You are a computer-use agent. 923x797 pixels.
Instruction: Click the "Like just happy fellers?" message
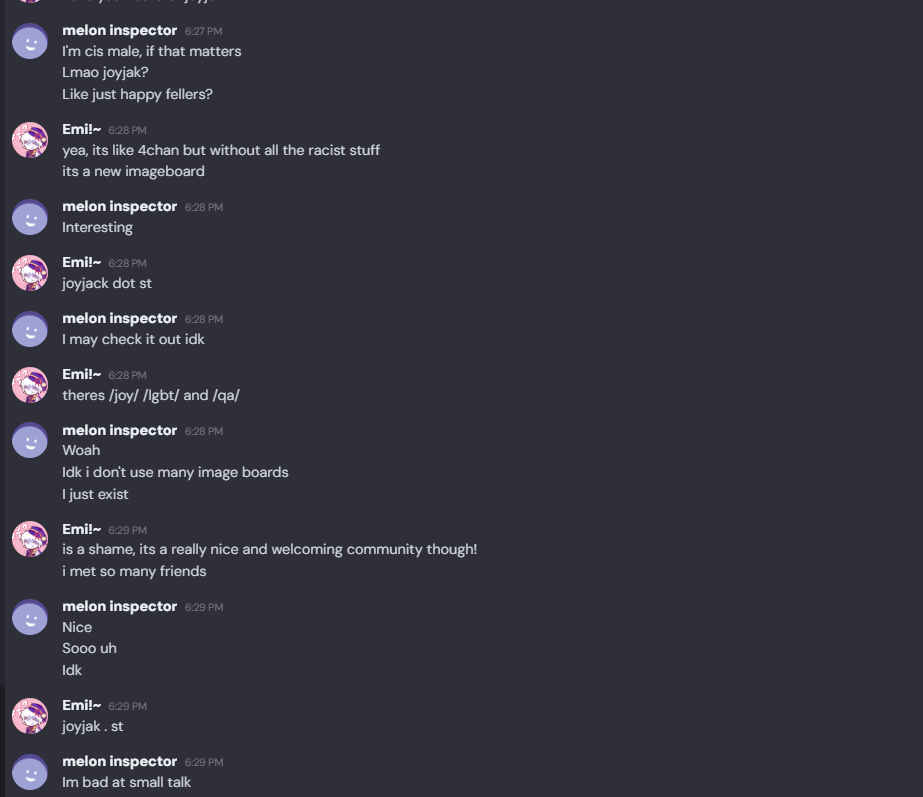coord(137,94)
